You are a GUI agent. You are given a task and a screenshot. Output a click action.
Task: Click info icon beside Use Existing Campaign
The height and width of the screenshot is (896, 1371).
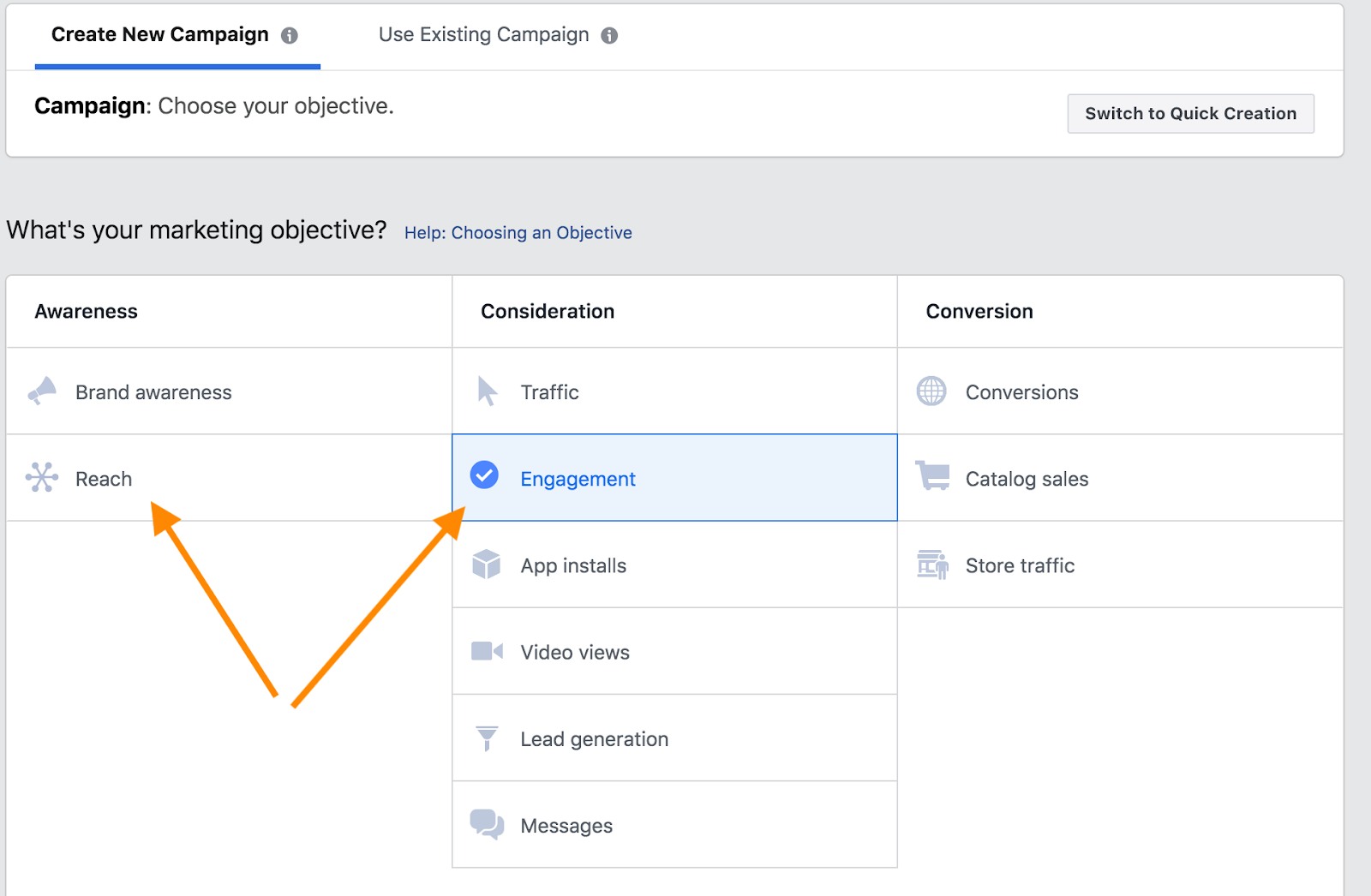609,35
